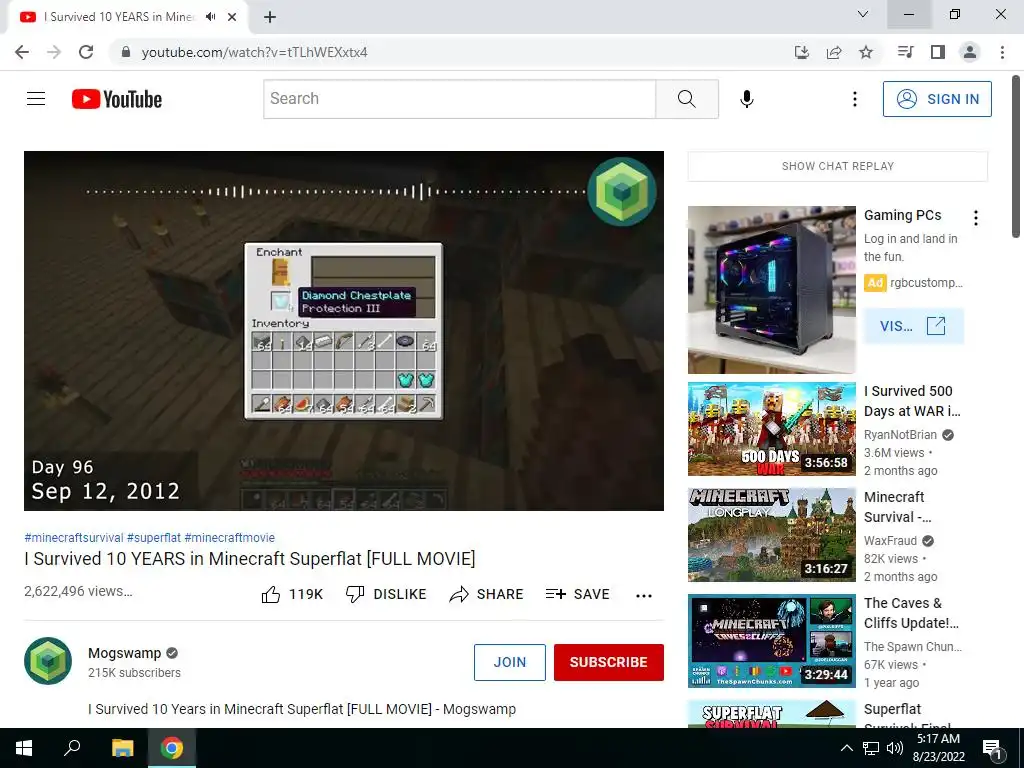Open network status tray icon
1024x768 pixels.
(871, 748)
